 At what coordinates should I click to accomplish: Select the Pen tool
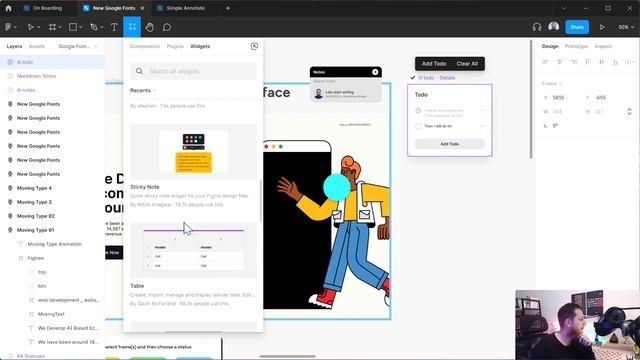[94, 27]
